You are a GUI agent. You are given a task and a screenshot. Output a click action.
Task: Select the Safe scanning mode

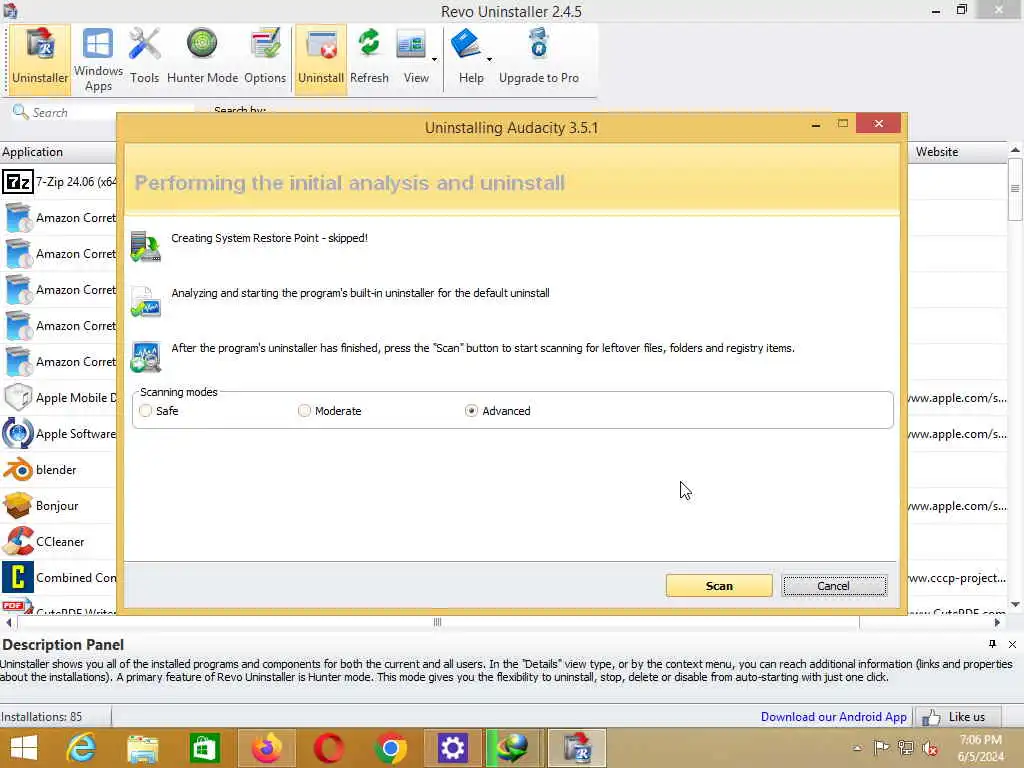[x=146, y=411]
